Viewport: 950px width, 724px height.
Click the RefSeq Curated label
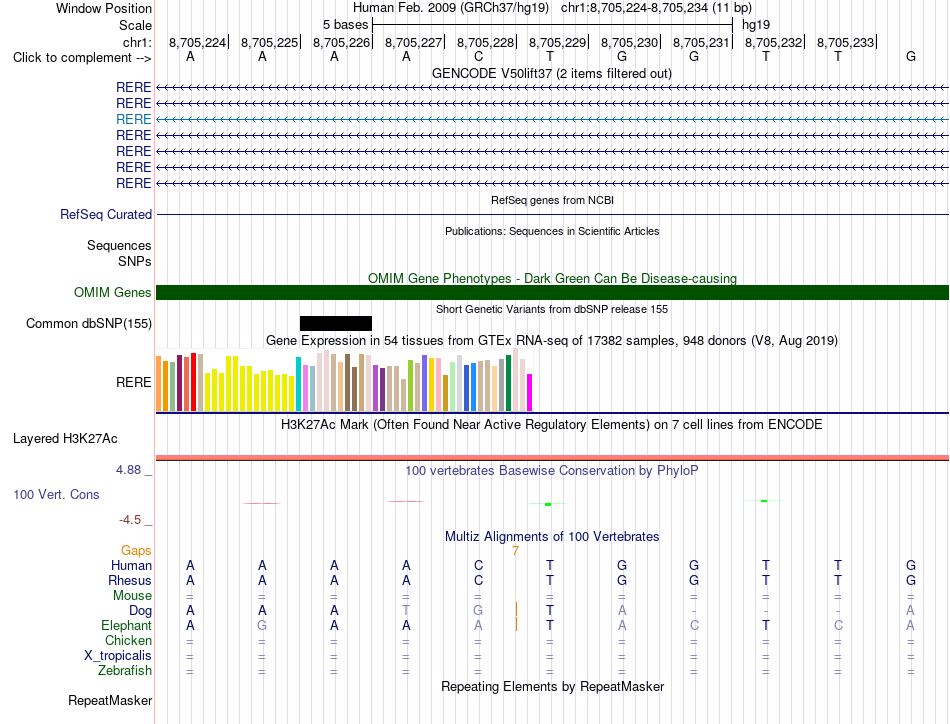[106, 214]
